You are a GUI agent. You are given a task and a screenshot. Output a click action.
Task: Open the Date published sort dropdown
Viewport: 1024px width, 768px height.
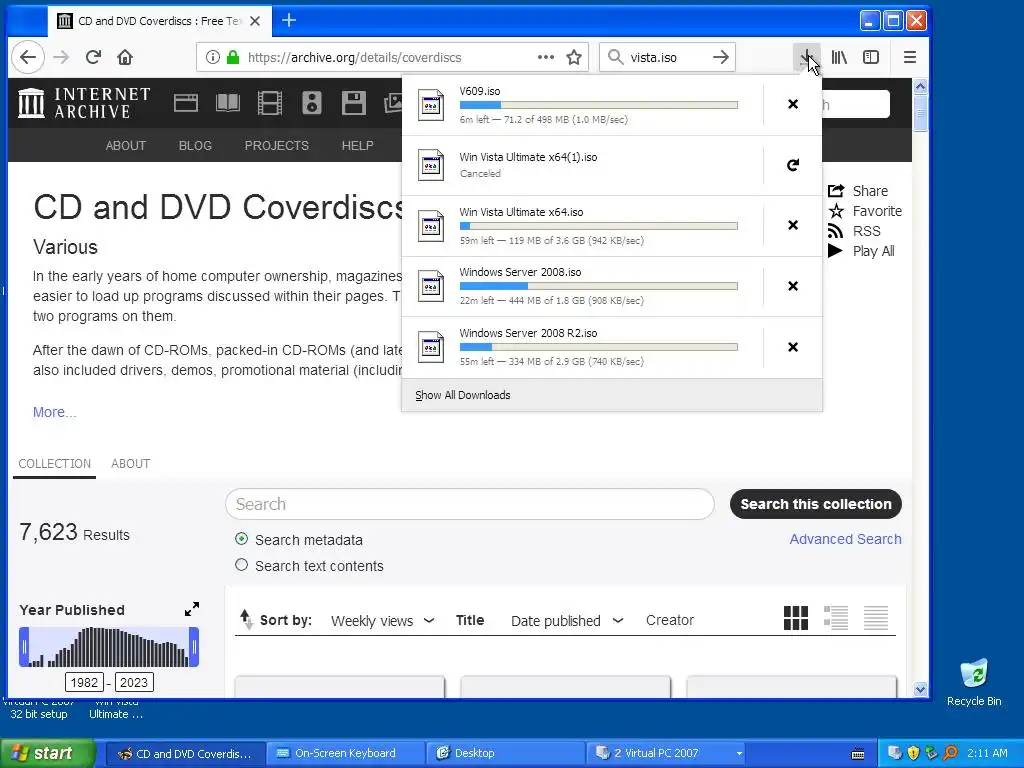[567, 621]
